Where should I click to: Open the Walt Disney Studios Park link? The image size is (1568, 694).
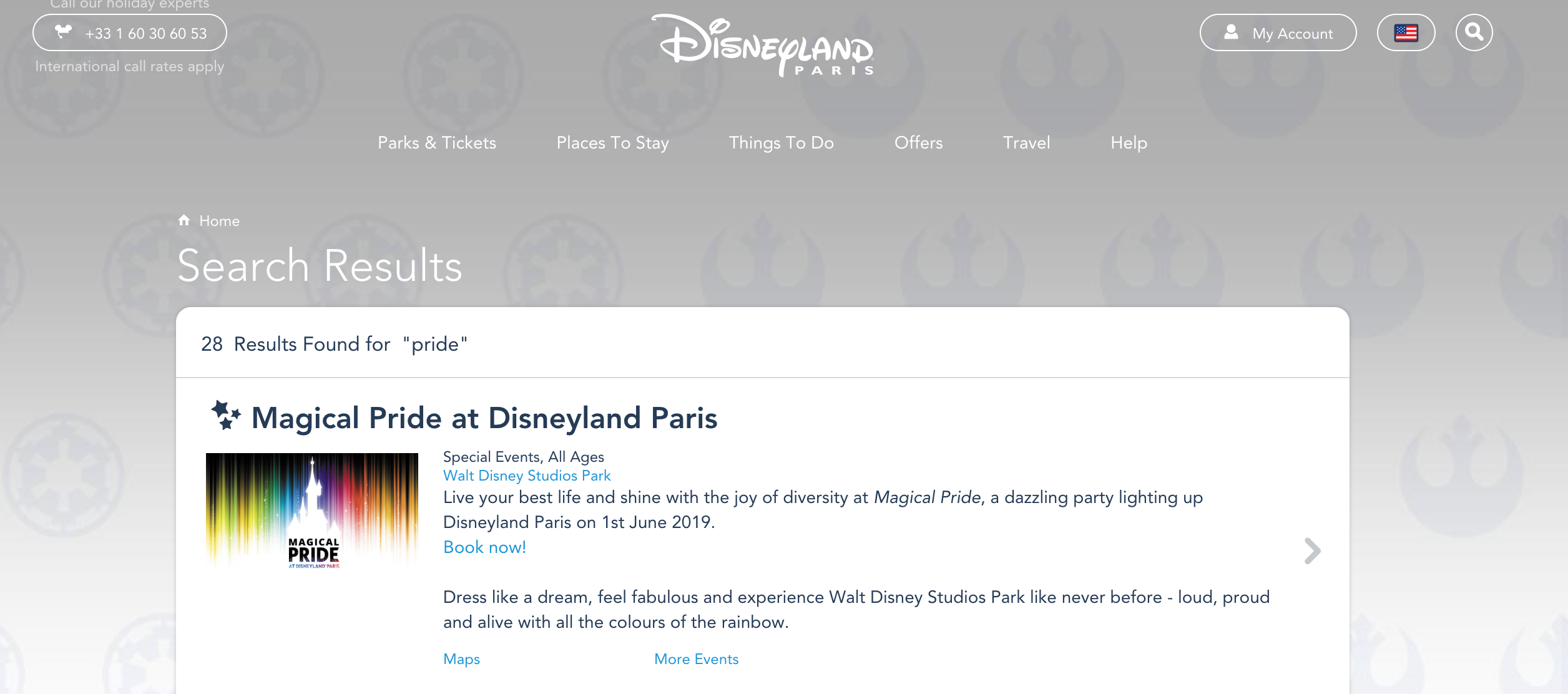point(526,476)
